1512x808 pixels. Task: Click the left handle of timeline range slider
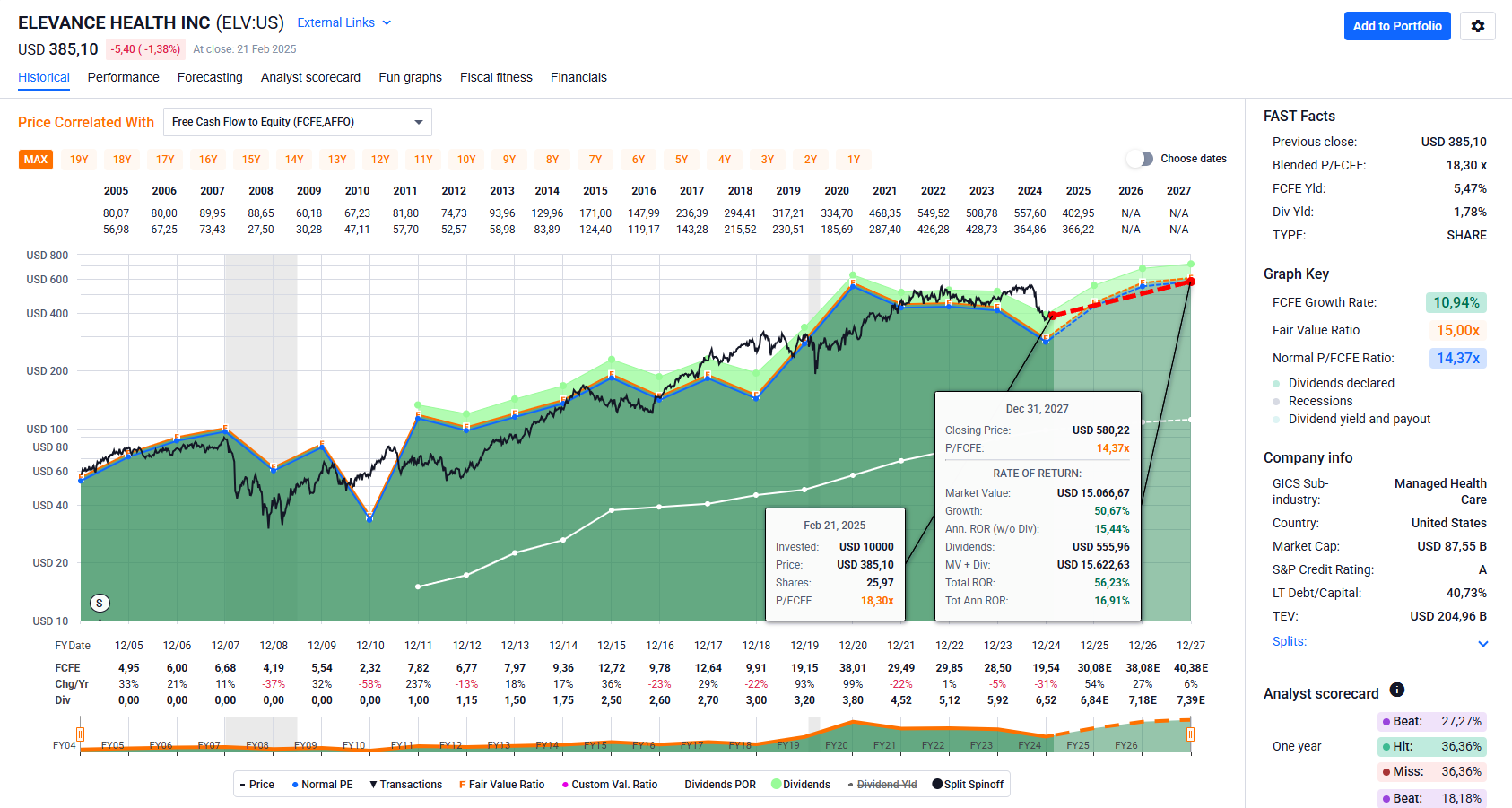pos(81,734)
